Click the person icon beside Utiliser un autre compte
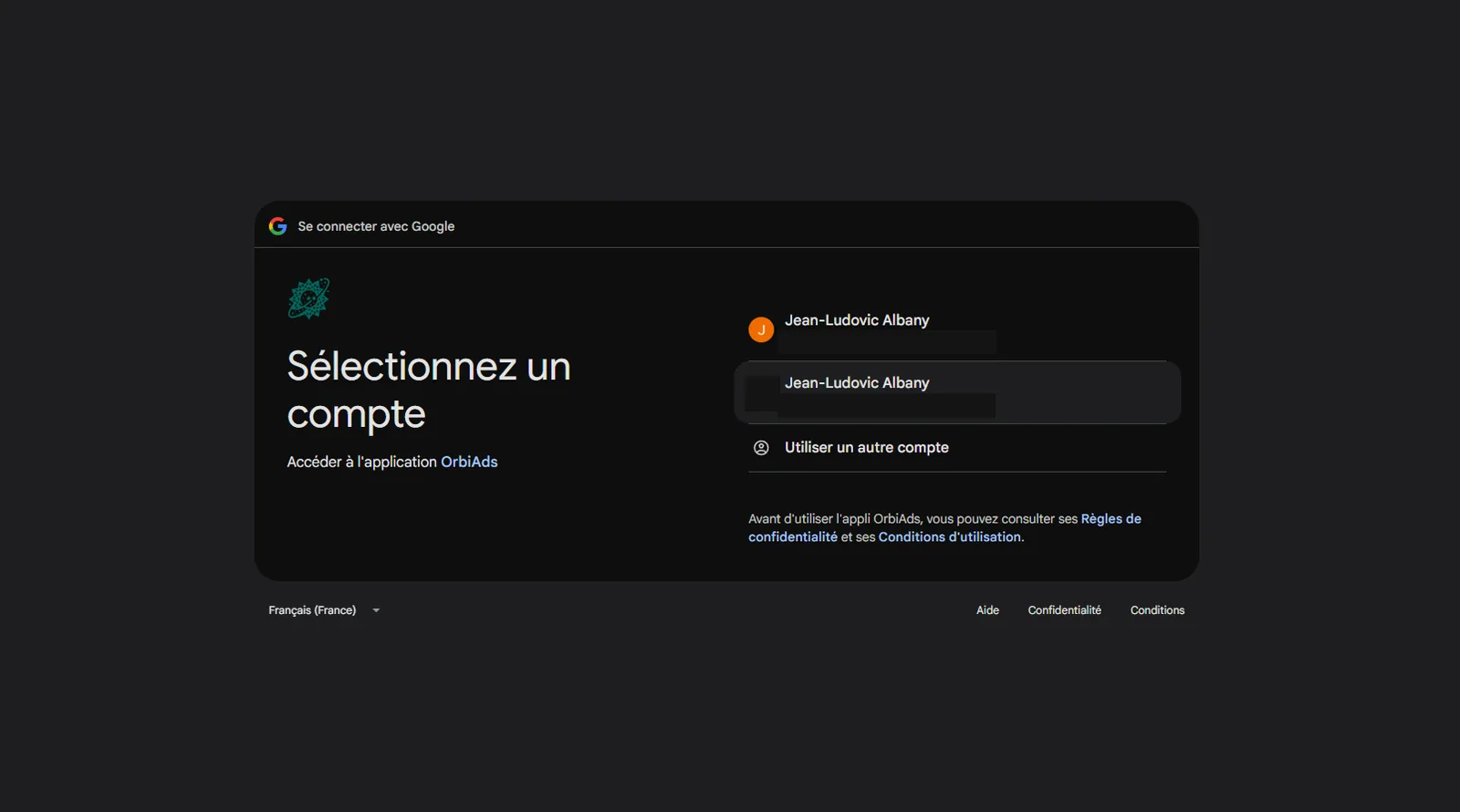The image size is (1460, 812). [x=761, y=448]
